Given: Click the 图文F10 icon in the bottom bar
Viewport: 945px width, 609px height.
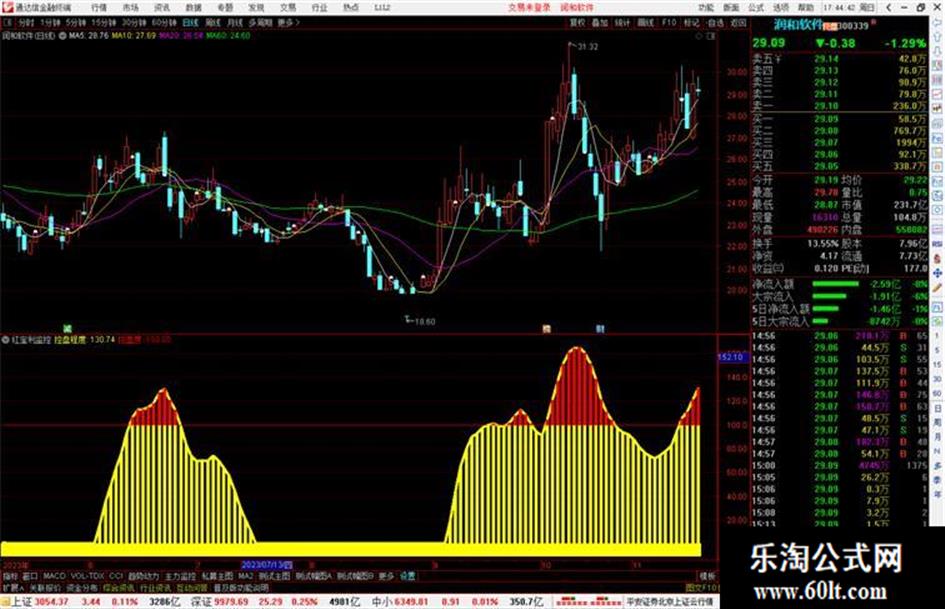Looking at the screenshot, I should click(702, 587).
